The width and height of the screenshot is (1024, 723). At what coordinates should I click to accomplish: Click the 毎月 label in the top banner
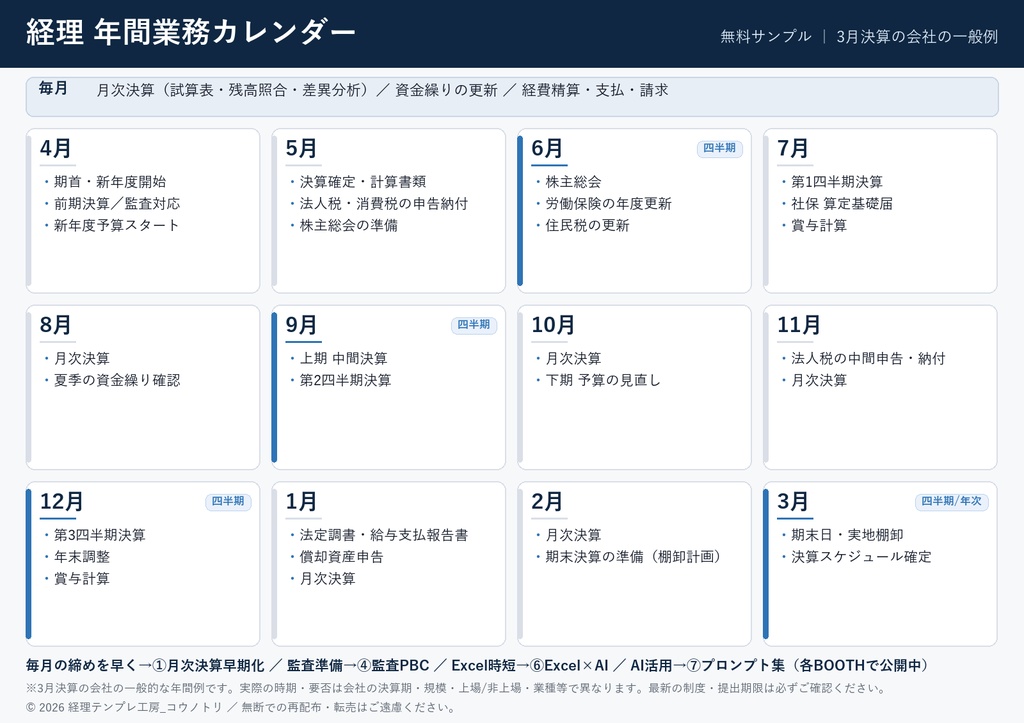coord(53,88)
